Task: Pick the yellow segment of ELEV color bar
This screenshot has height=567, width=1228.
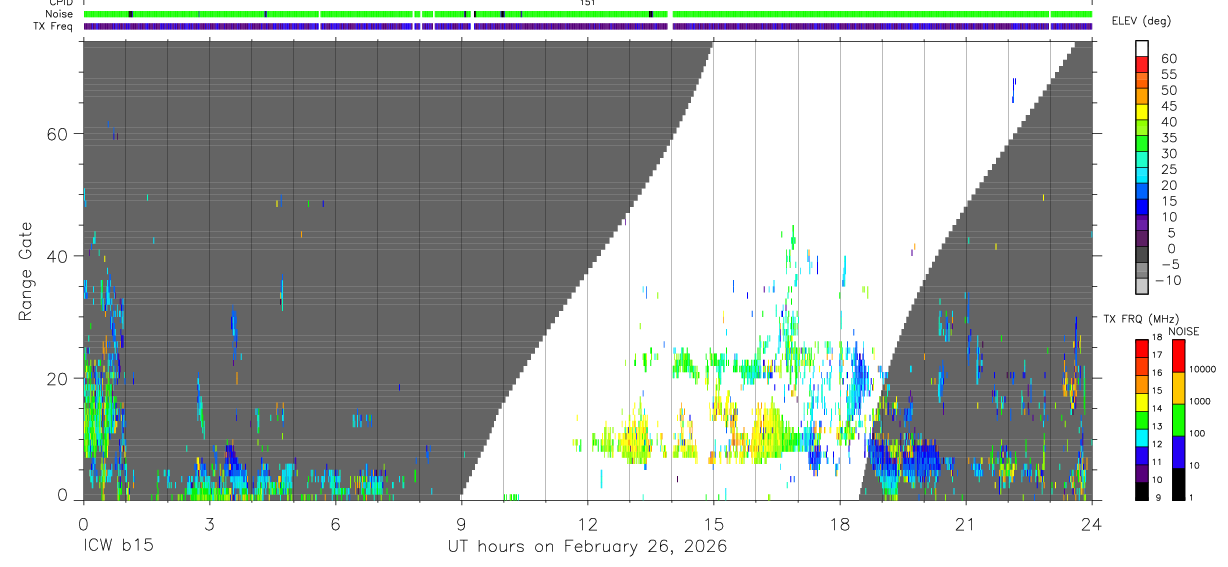Action: [1143, 111]
